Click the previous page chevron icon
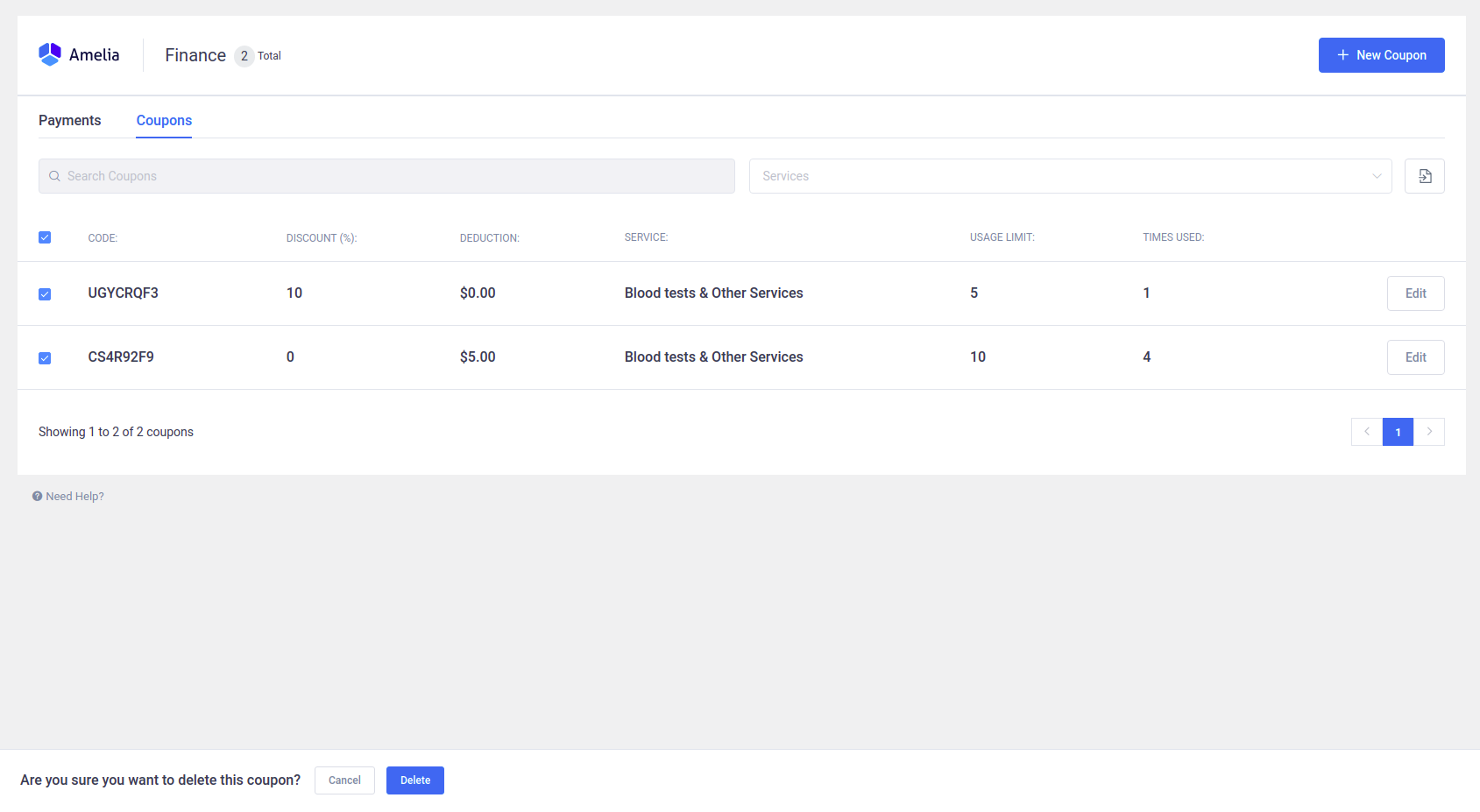Viewport: 1480px width, 812px height. click(x=1366, y=432)
